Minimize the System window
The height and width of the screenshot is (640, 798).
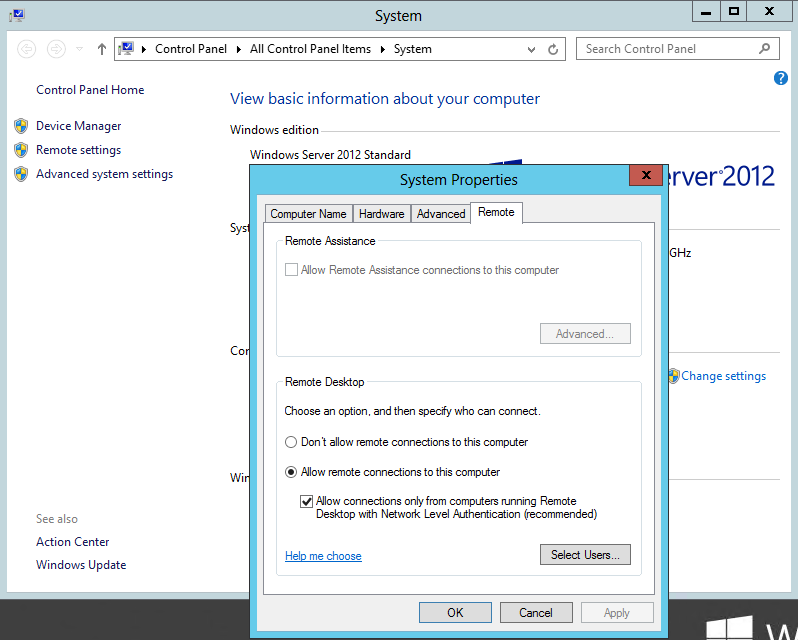706,12
